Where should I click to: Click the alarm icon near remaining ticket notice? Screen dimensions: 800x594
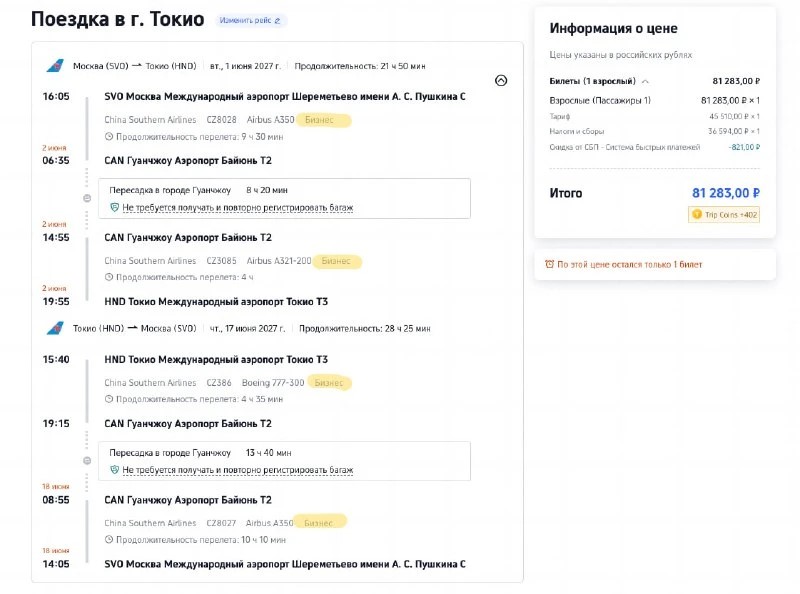pyautogui.click(x=549, y=264)
